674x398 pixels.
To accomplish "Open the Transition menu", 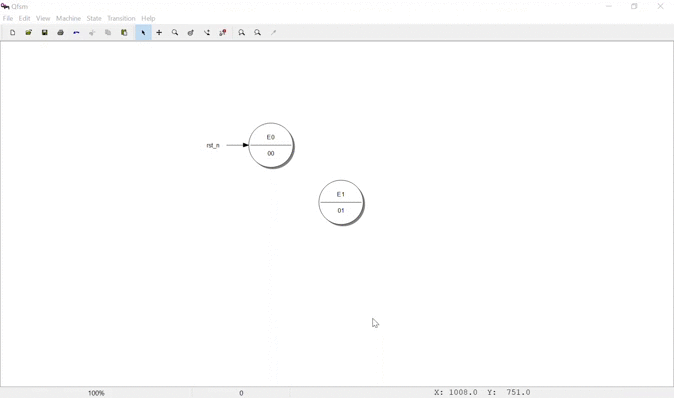I will 121,18.
